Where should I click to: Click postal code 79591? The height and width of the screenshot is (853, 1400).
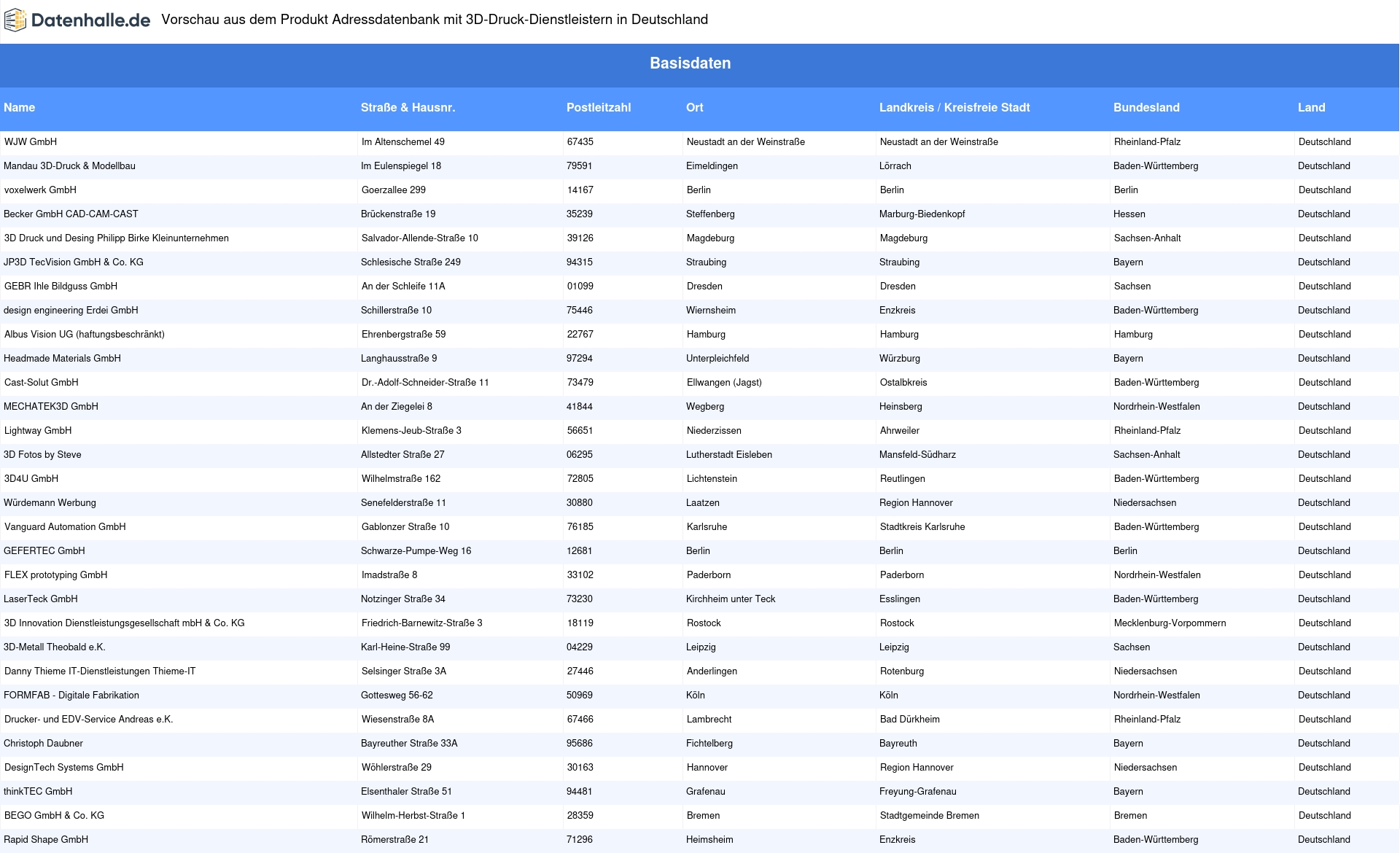point(580,165)
